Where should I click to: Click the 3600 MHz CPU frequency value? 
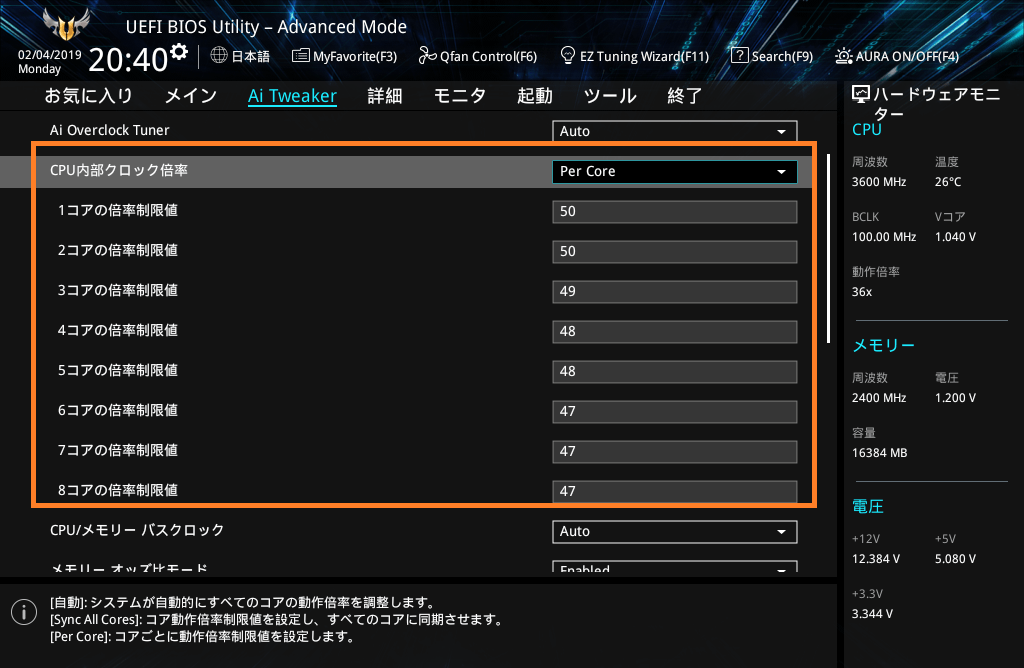click(x=879, y=182)
